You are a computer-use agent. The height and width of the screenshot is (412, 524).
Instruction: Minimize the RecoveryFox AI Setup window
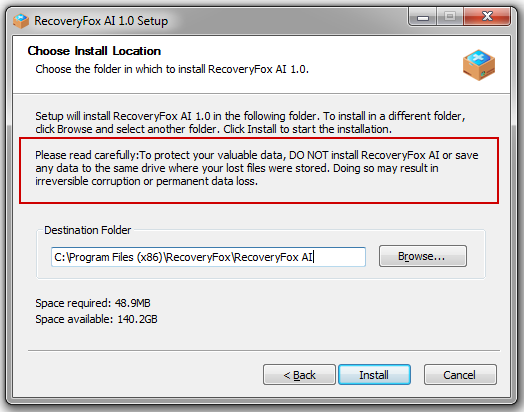[423, 16]
